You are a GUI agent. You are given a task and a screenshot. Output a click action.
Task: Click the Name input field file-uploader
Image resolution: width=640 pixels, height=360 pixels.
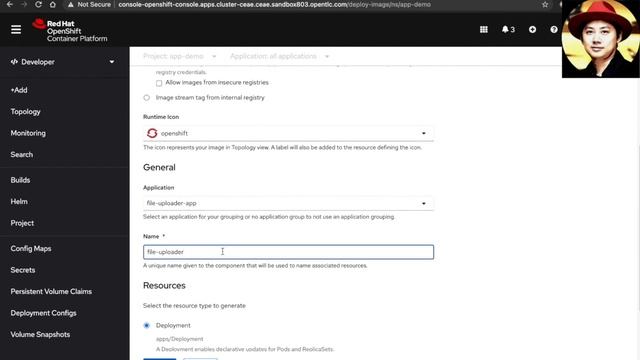click(288, 252)
